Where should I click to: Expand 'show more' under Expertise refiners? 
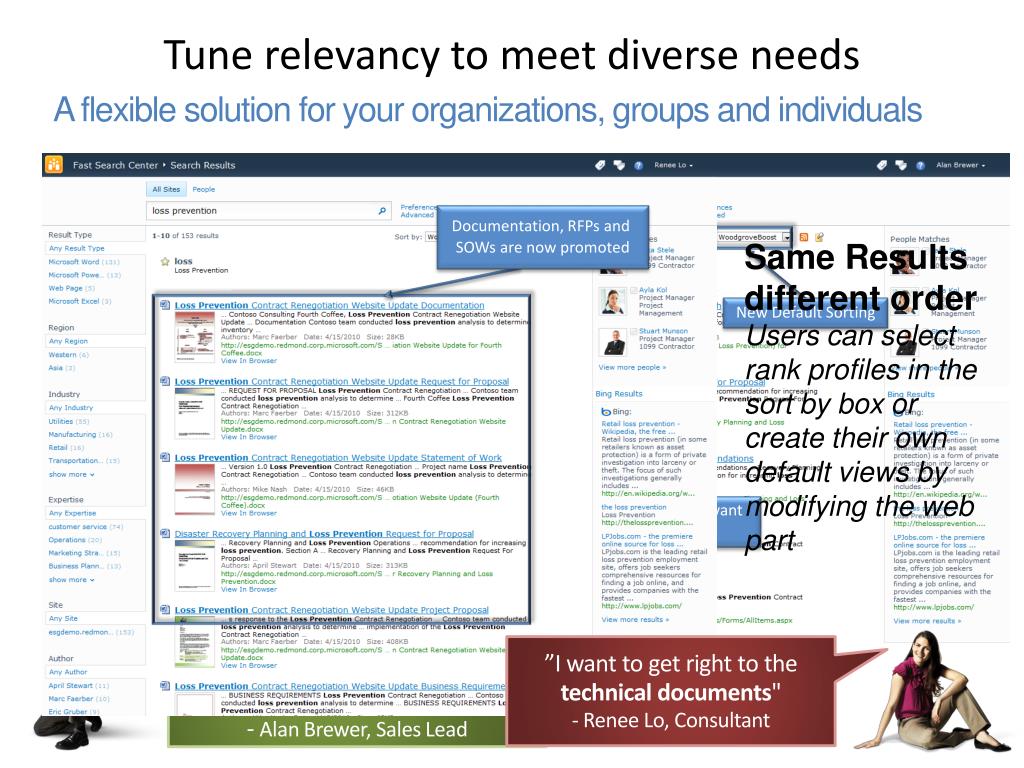point(71,579)
